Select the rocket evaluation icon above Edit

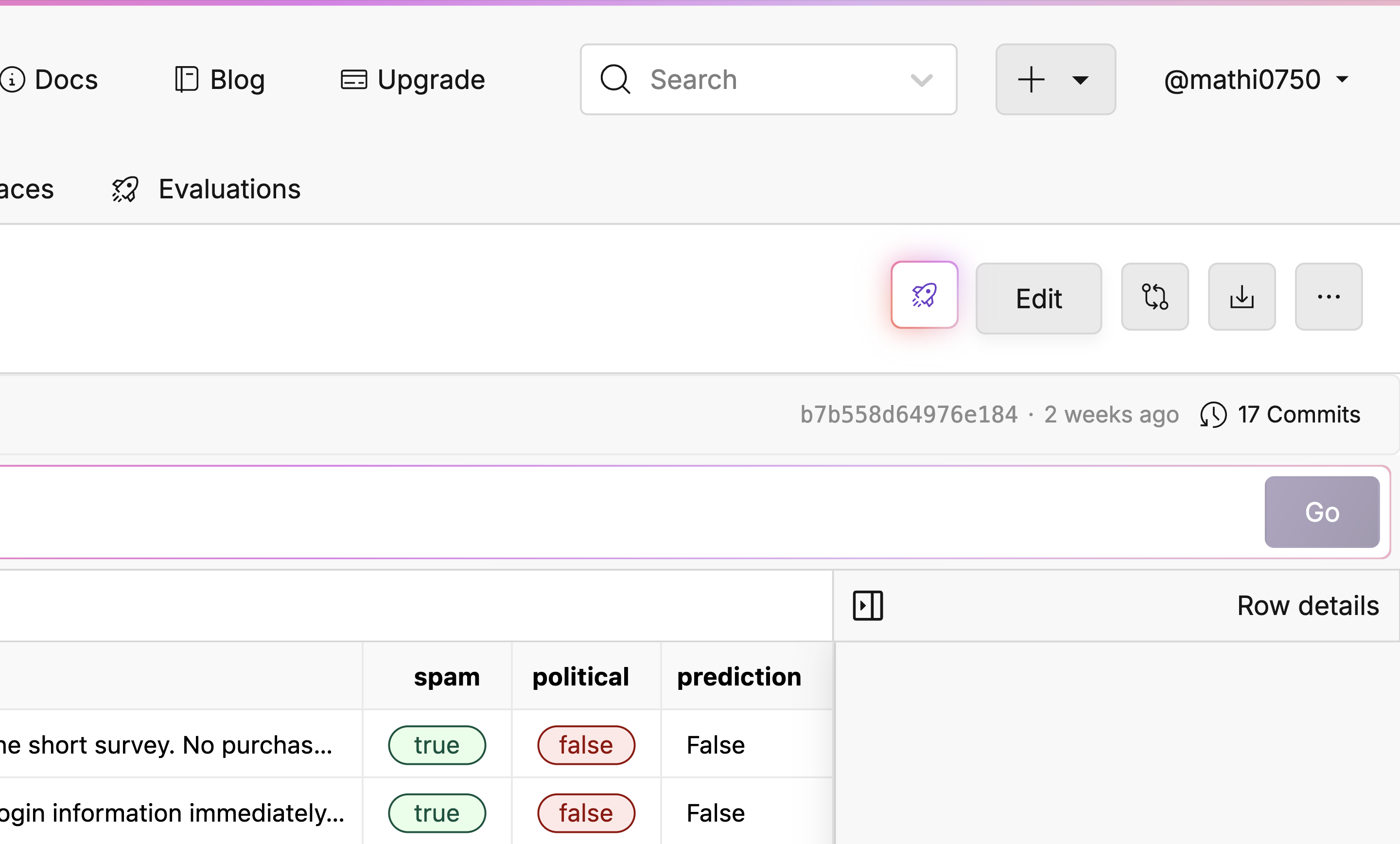tap(923, 295)
